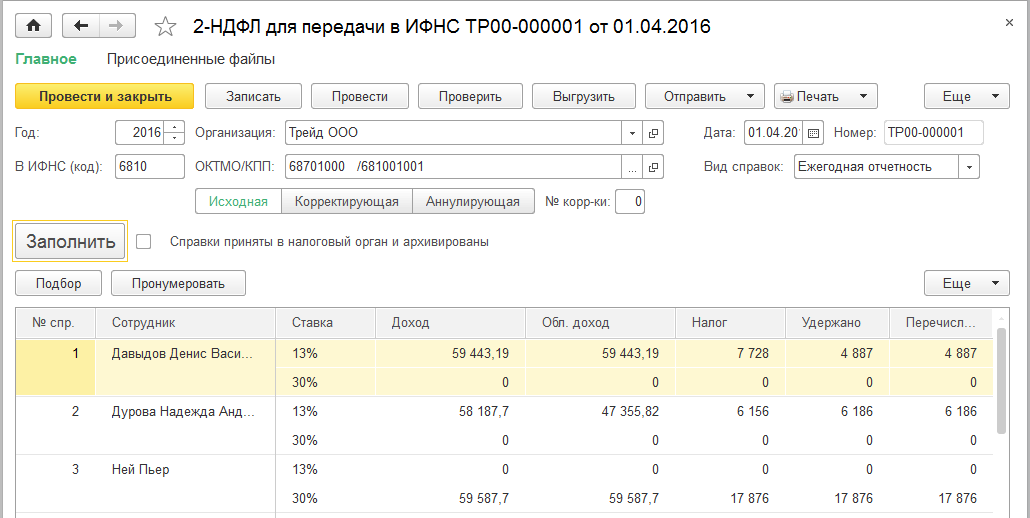Open the calendar picker for Дата
Screen dimensions: 1030x518
[814, 133]
